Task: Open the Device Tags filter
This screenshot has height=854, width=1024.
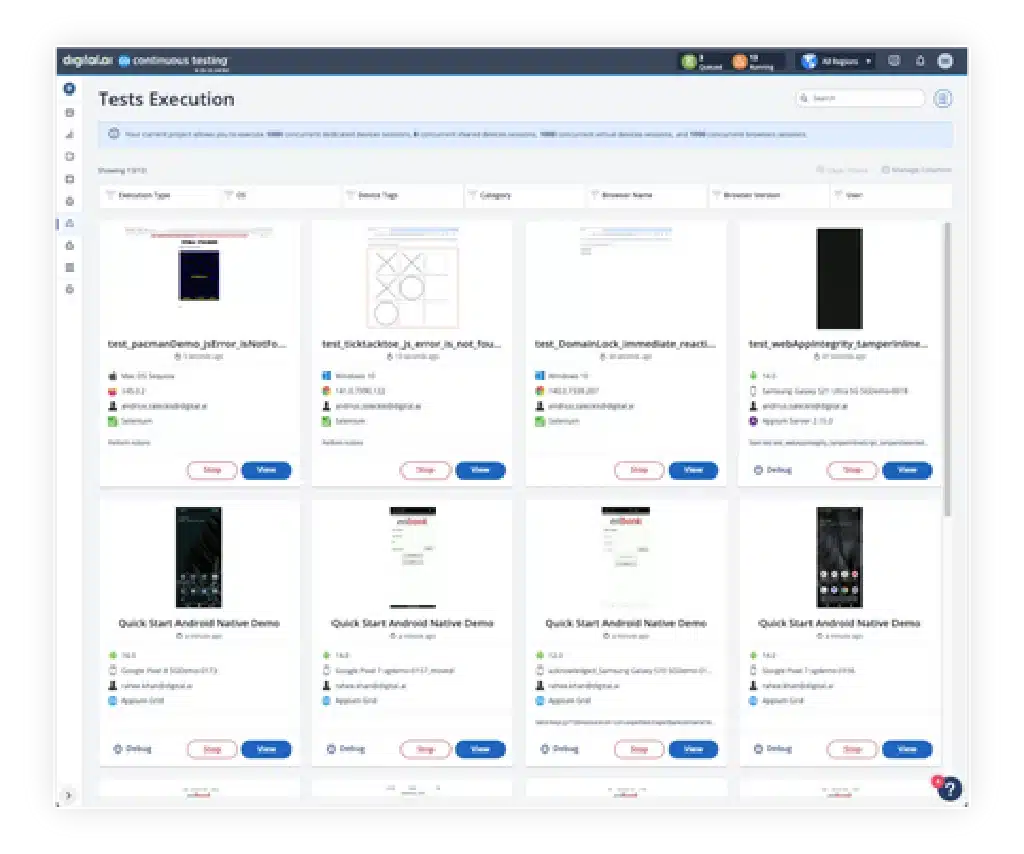Action: pyautogui.click(x=403, y=195)
